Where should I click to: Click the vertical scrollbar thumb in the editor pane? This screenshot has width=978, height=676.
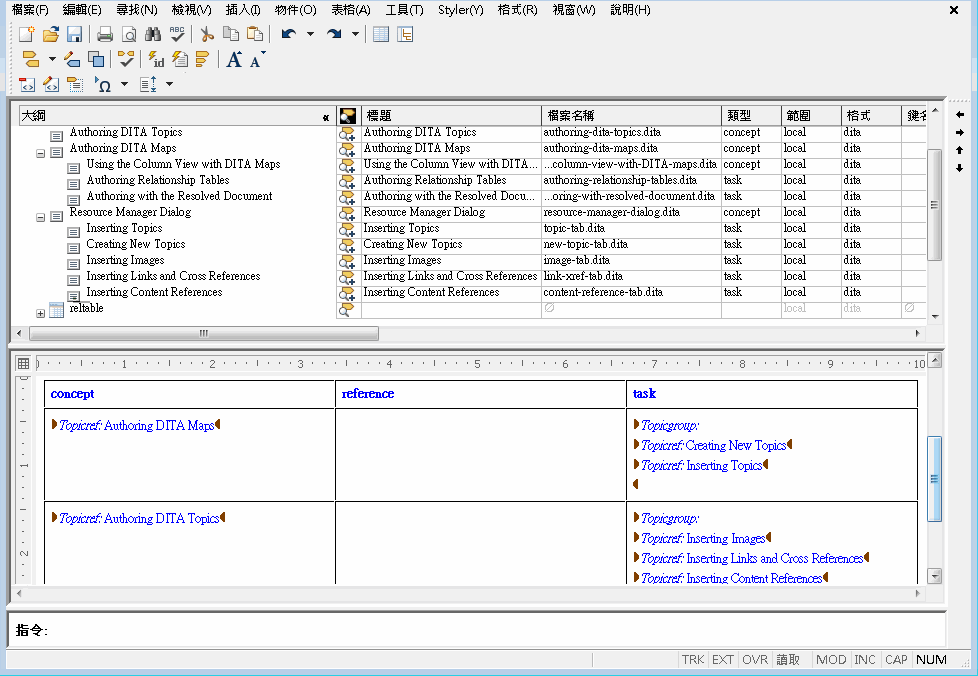point(934,478)
